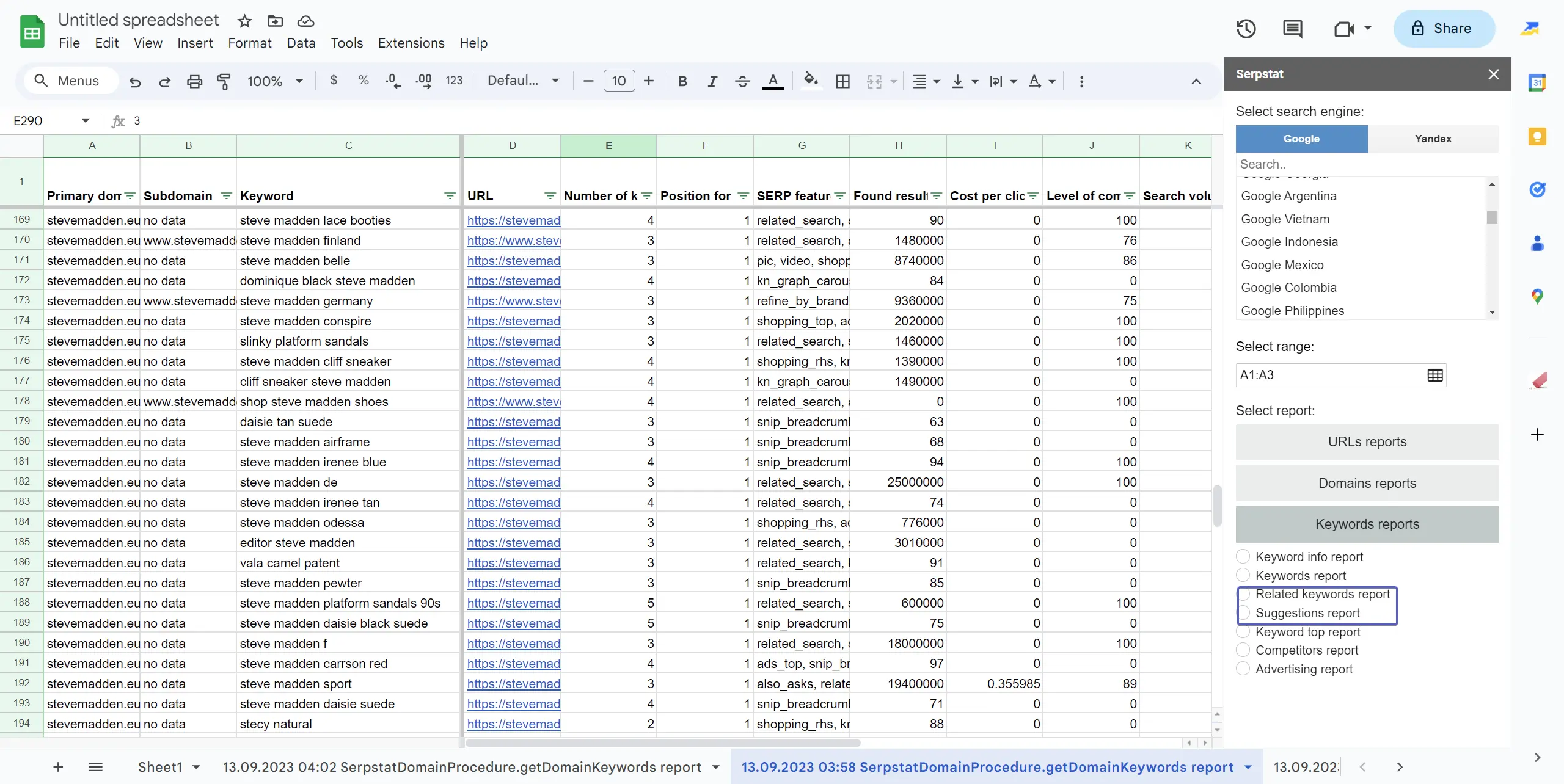Click the Select range input field

pos(1329,374)
